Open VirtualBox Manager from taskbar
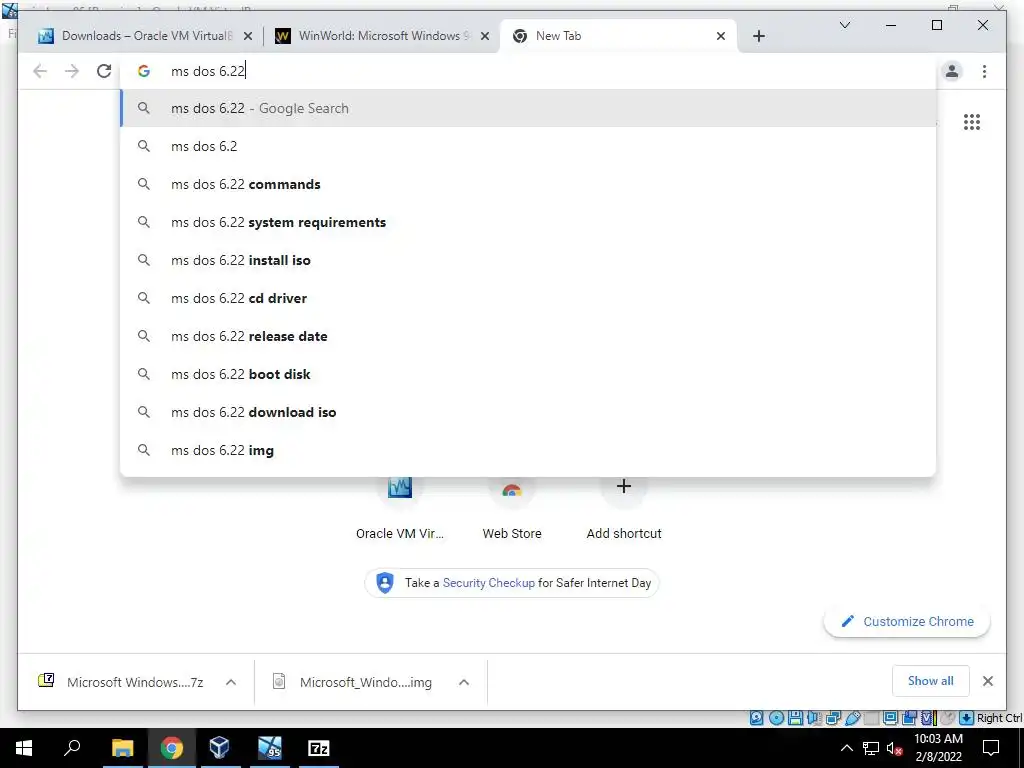 coord(219,748)
